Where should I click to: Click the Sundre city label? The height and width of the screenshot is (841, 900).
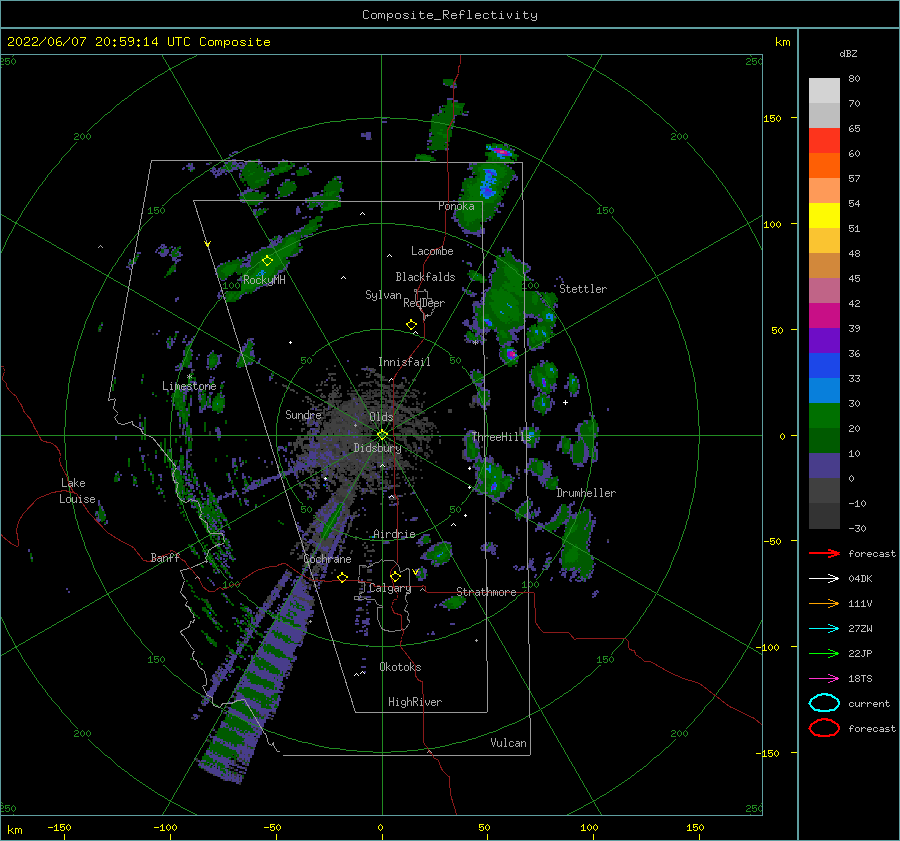(303, 414)
